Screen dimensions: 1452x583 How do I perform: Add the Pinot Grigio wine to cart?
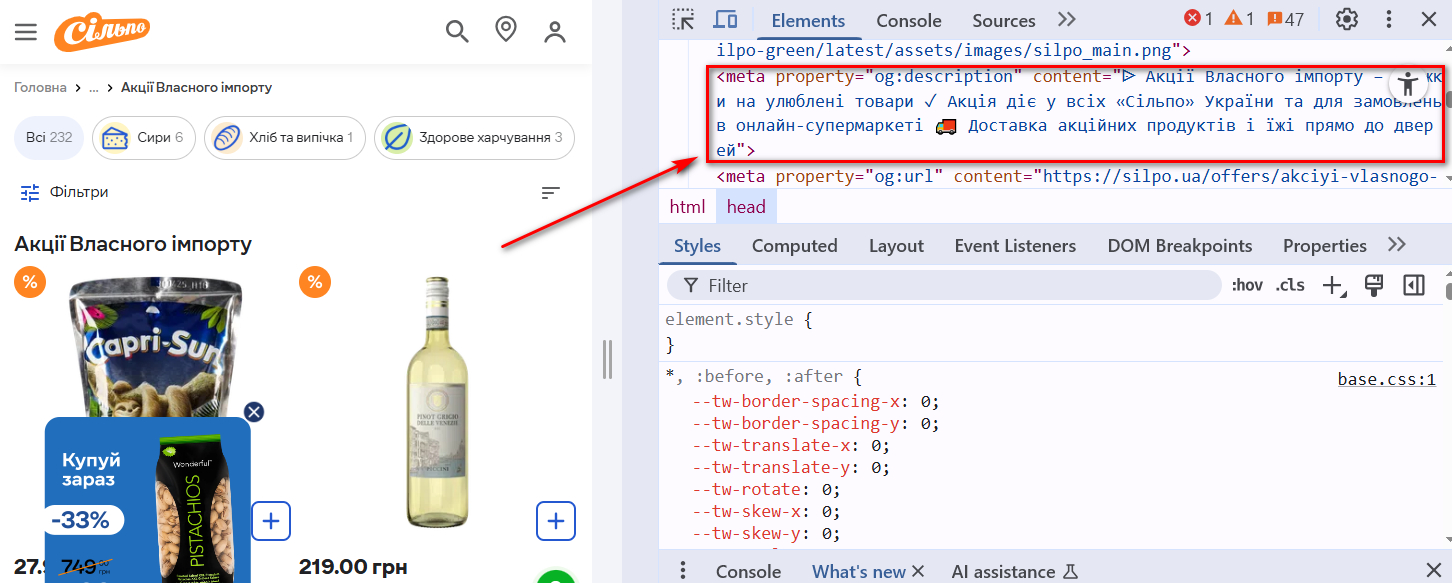(x=556, y=521)
